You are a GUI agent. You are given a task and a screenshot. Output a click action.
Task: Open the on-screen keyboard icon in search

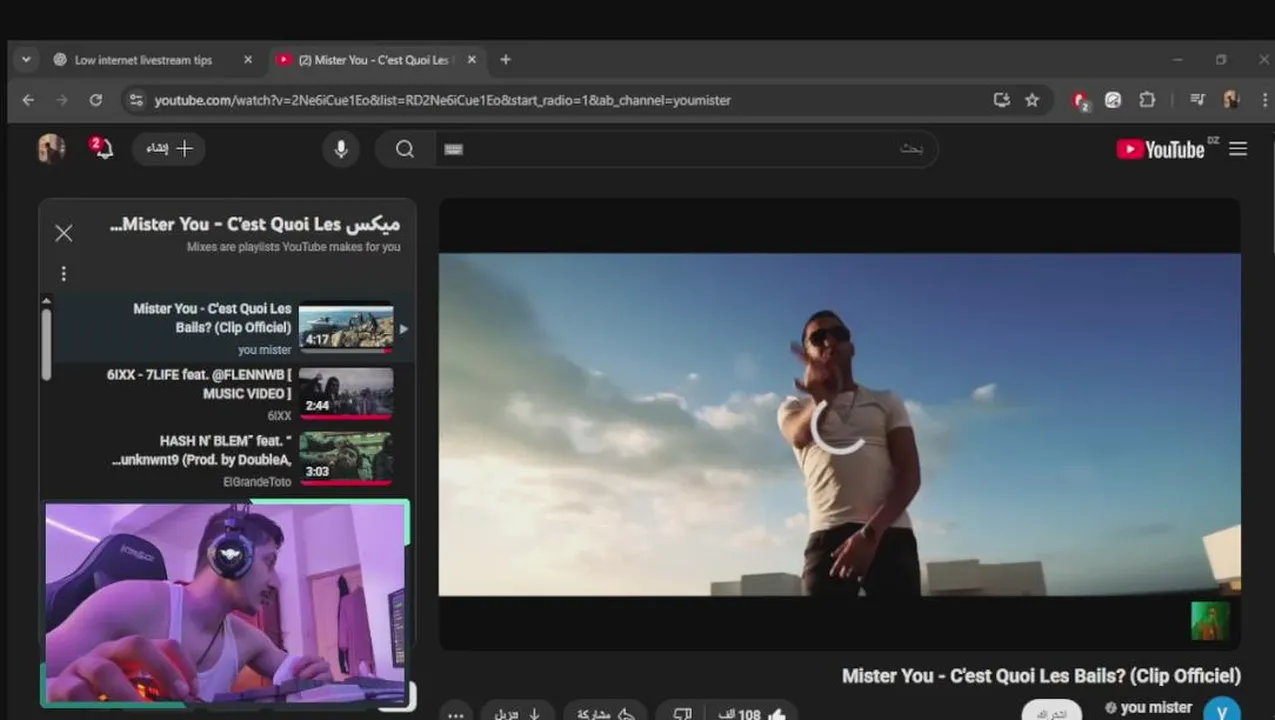(x=453, y=149)
